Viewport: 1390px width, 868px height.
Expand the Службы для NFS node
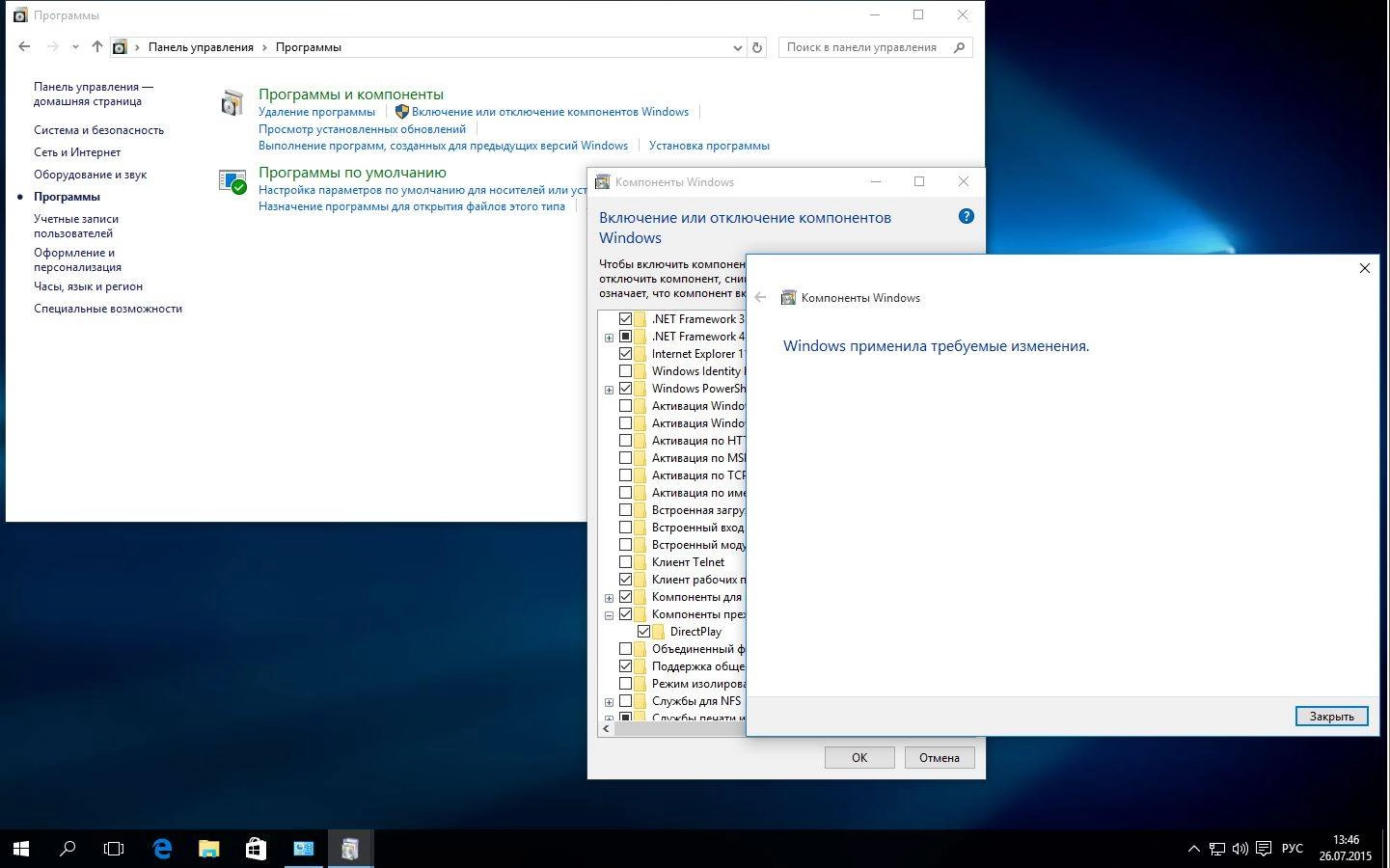609,702
